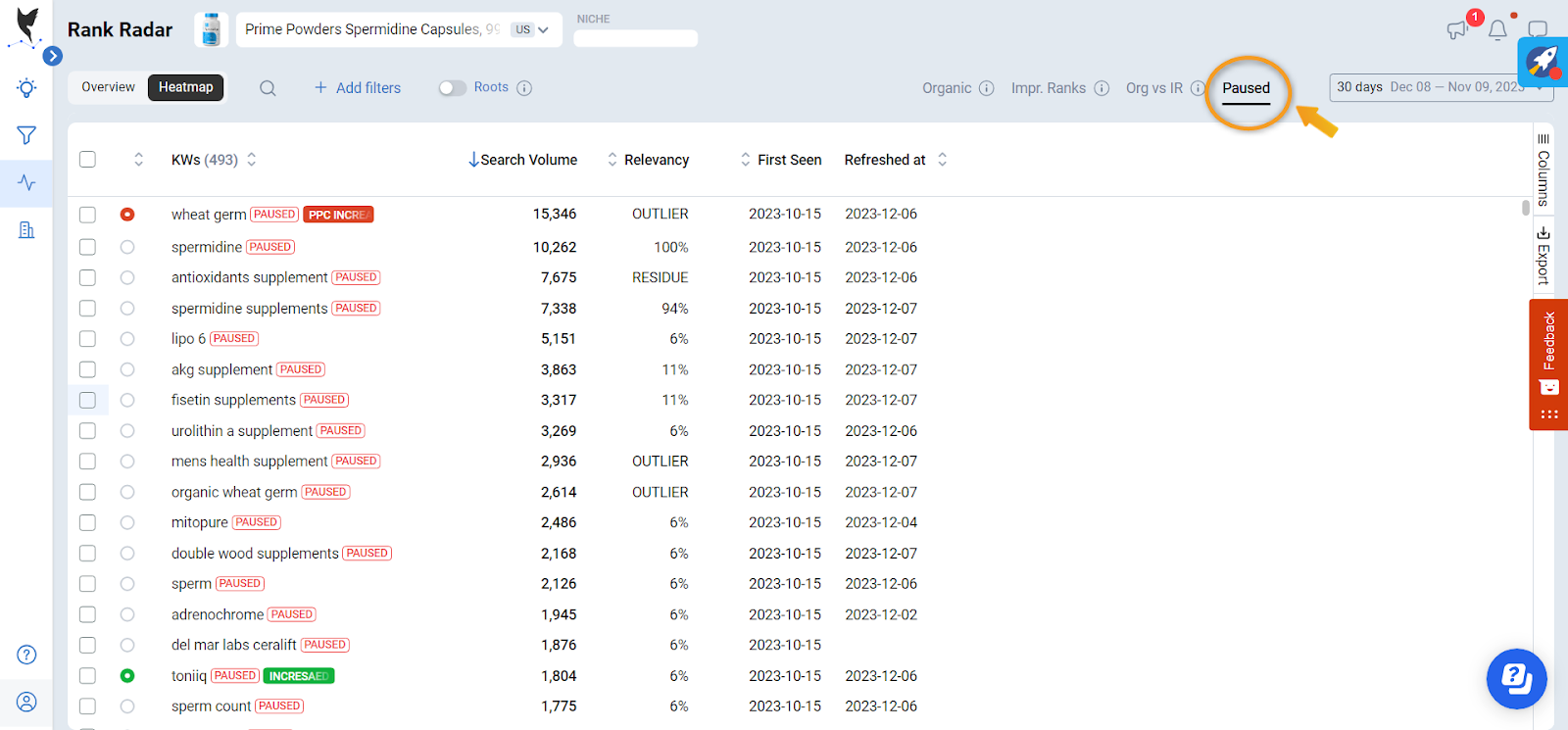Select the radio for akg supplement
The width and height of the screenshot is (1568, 730).
pyautogui.click(x=127, y=369)
